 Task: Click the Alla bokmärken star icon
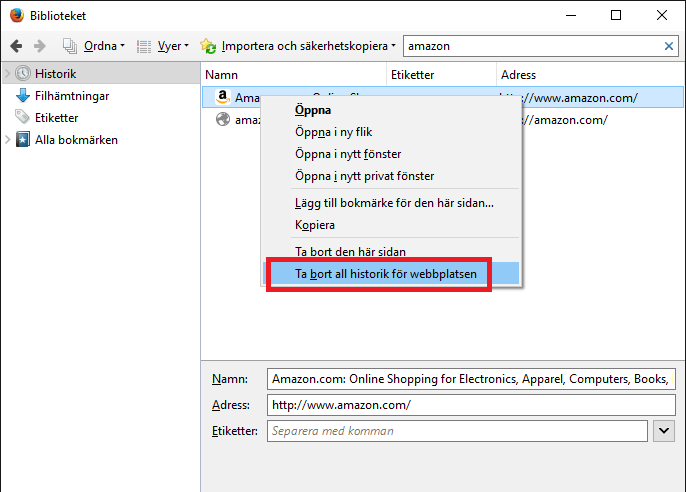(23, 140)
